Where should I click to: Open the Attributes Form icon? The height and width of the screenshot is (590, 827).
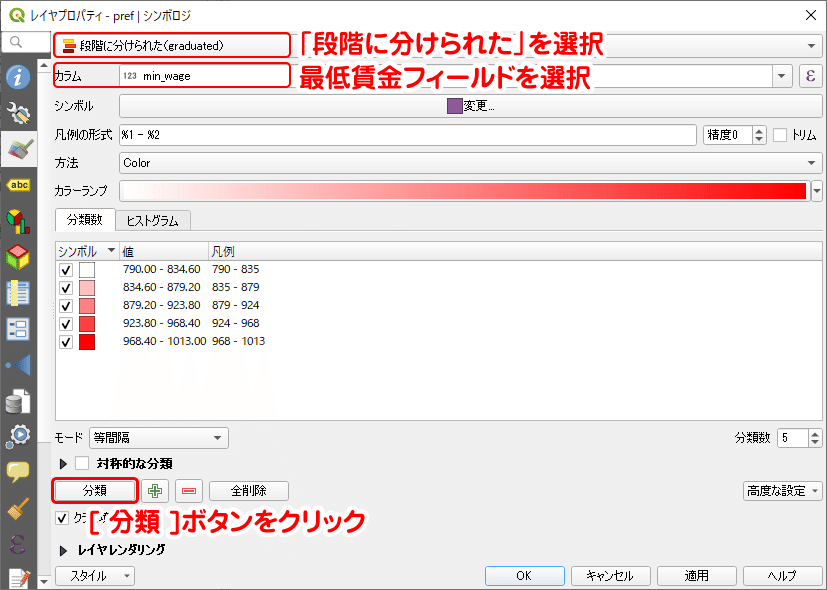click(x=18, y=329)
